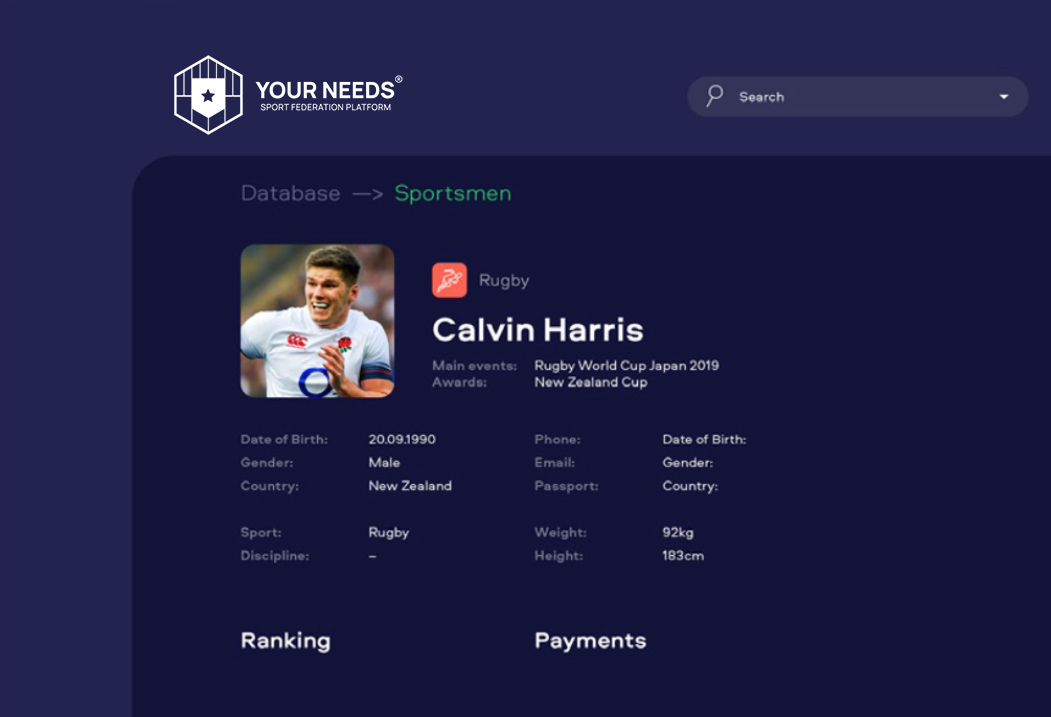This screenshot has height=717, width=1051.
Task: Click the Your Needs platform title text
Action: [x=329, y=94]
